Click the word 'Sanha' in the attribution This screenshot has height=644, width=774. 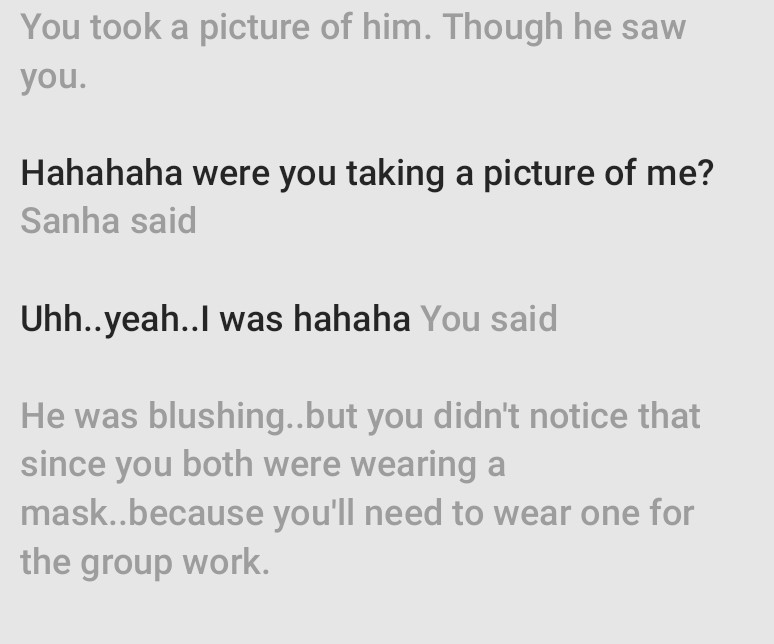[x=70, y=221]
